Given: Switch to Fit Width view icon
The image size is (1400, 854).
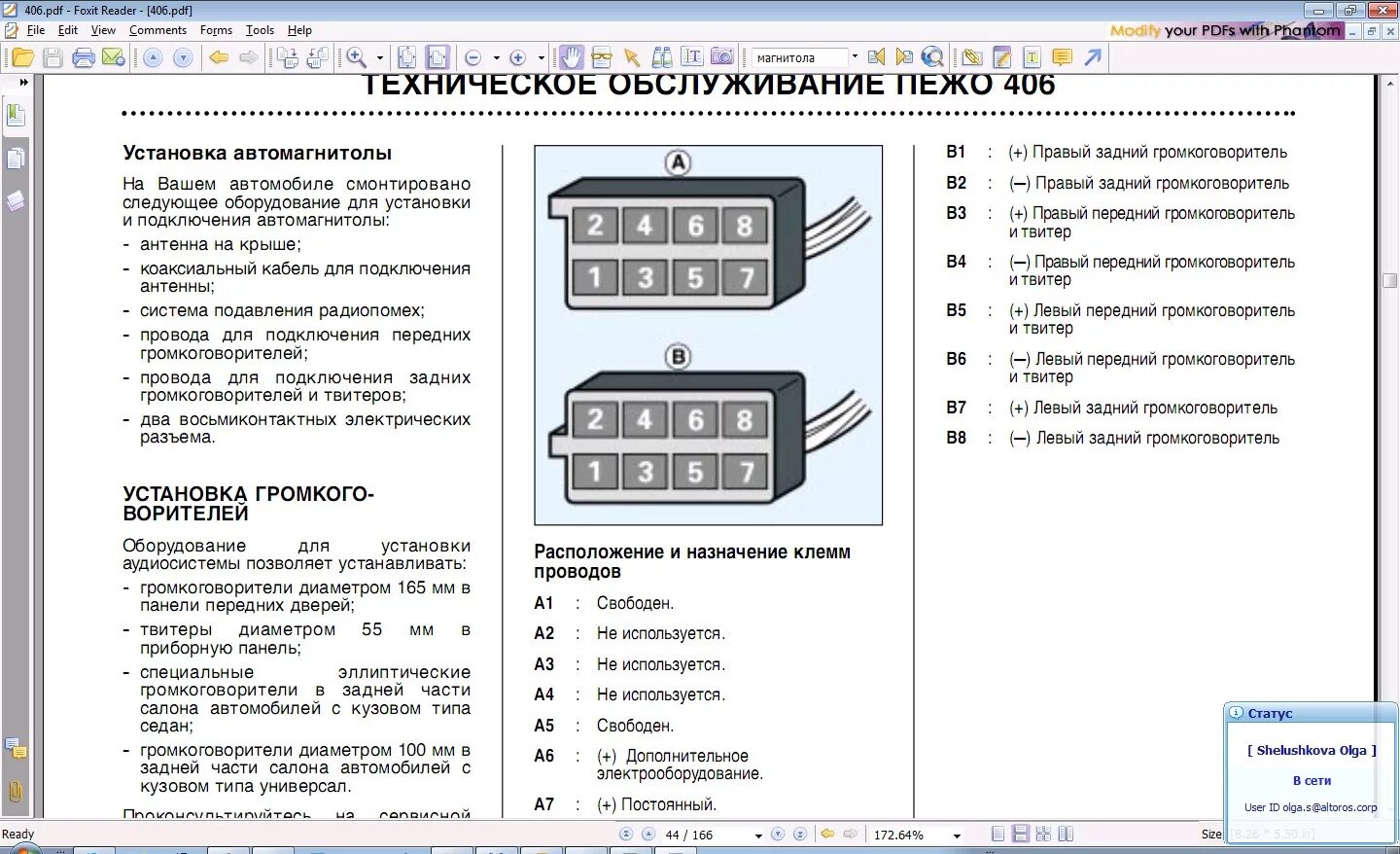Looking at the screenshot, I should coord(437,57).
